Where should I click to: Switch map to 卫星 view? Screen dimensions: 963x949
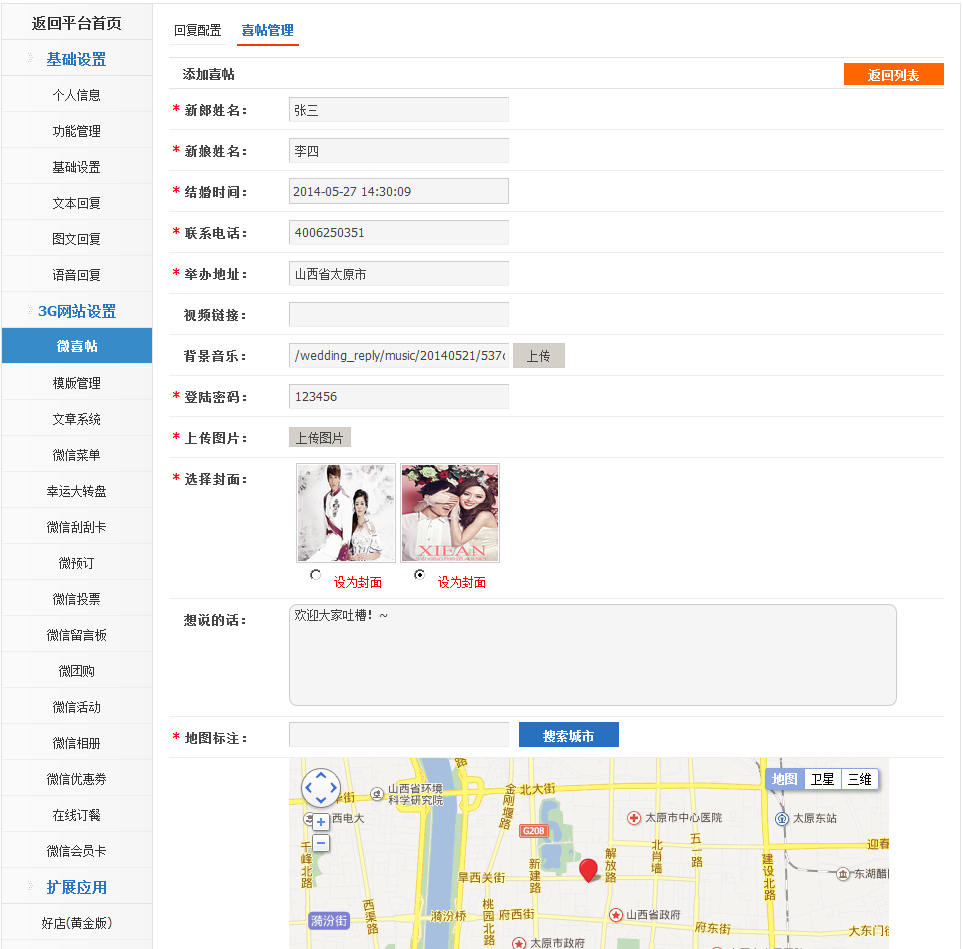(x=822, y=779)
